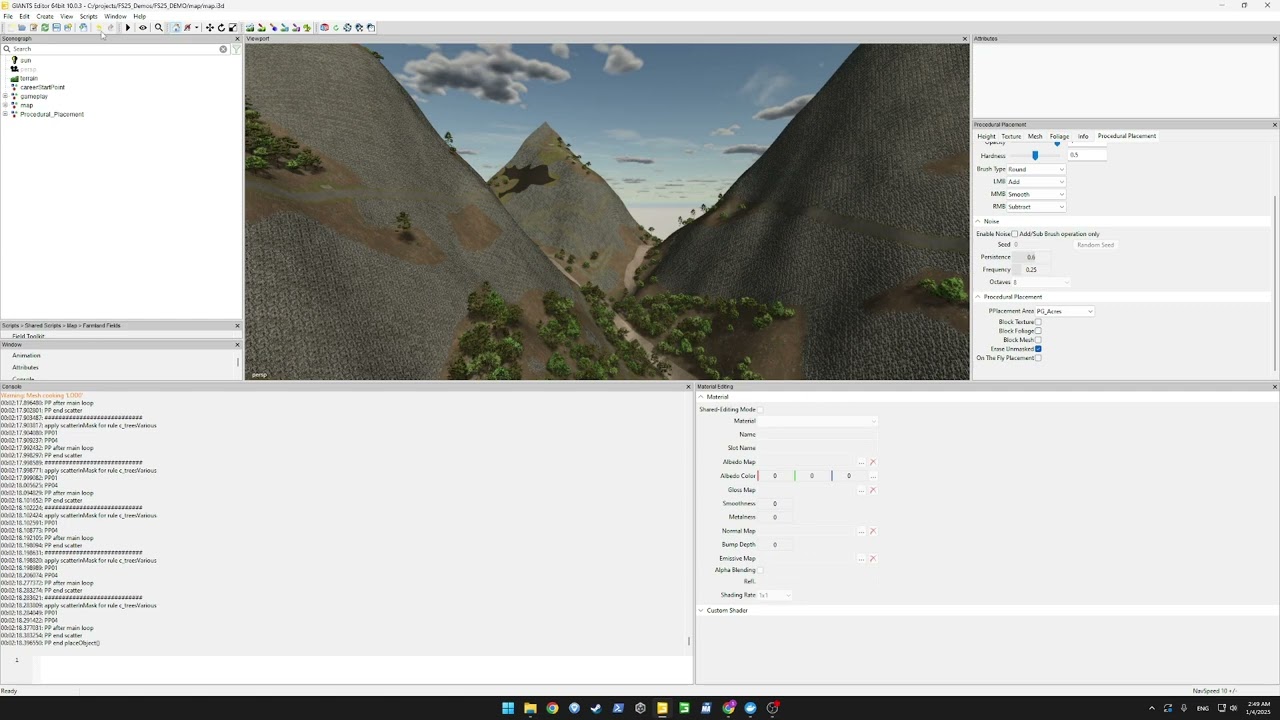Toggle the Block Texture checkbox
This screenshot has width=1280, height=720.
pyautogui.click(x=1038, y=322)
